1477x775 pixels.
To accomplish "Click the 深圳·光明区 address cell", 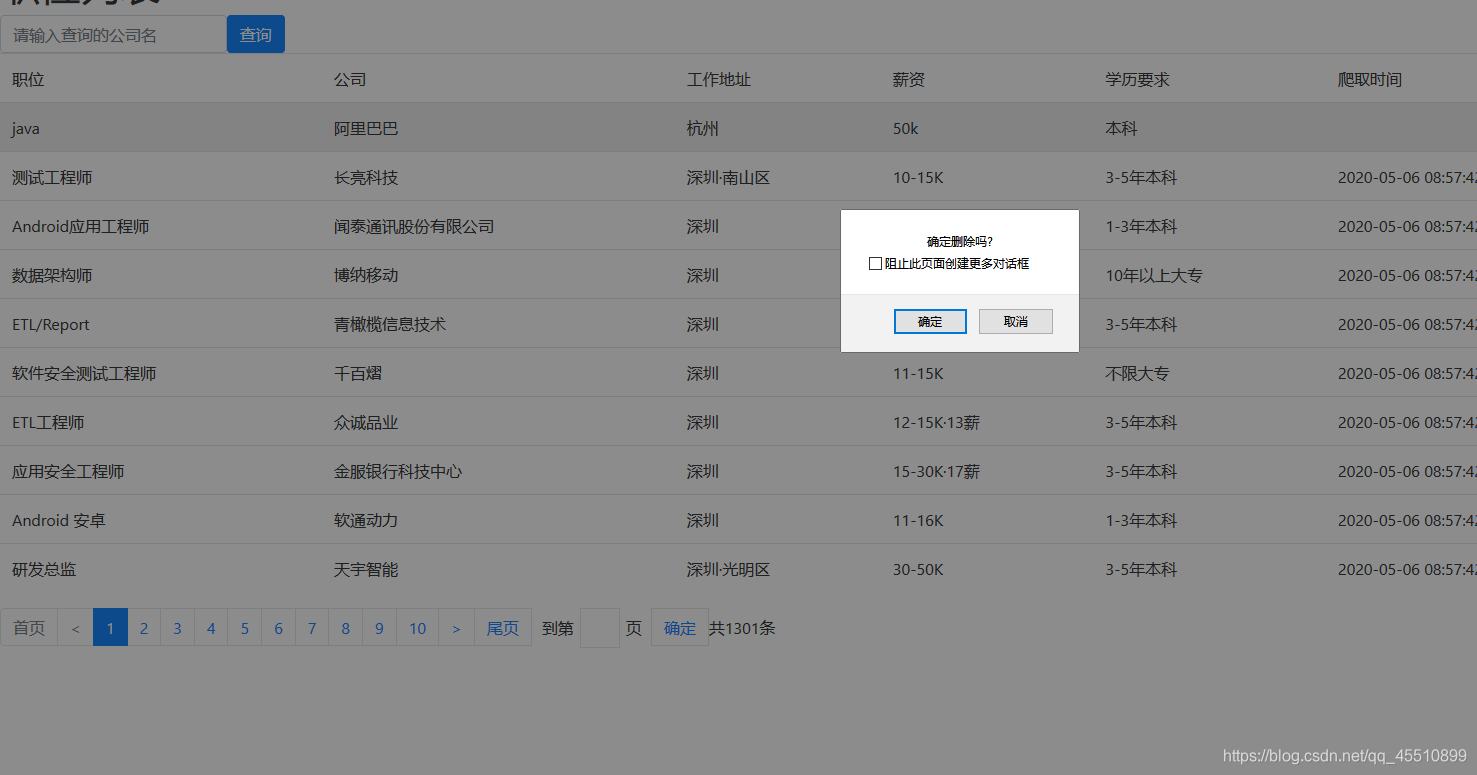I will 729,569.
